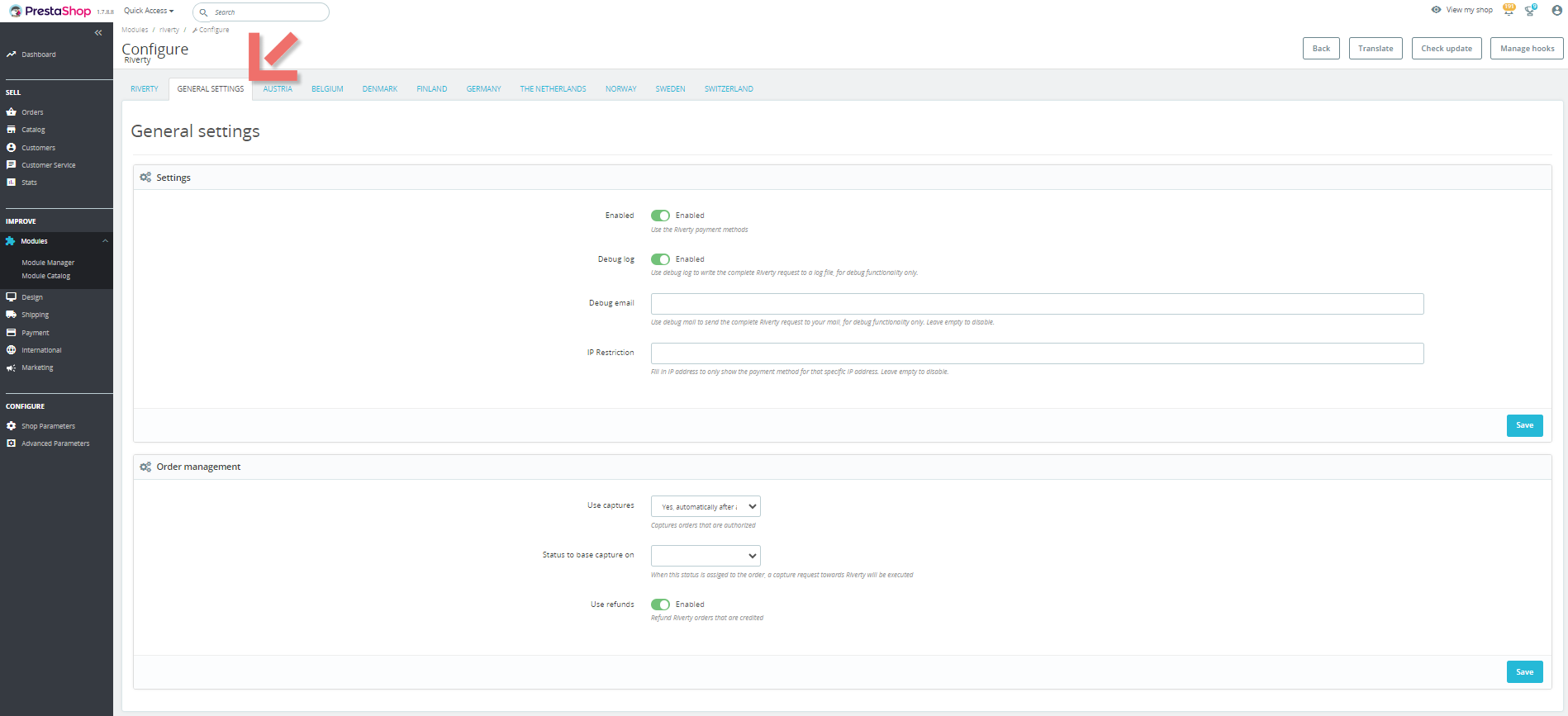Turn off the Debug log toggle

[660, 259]
